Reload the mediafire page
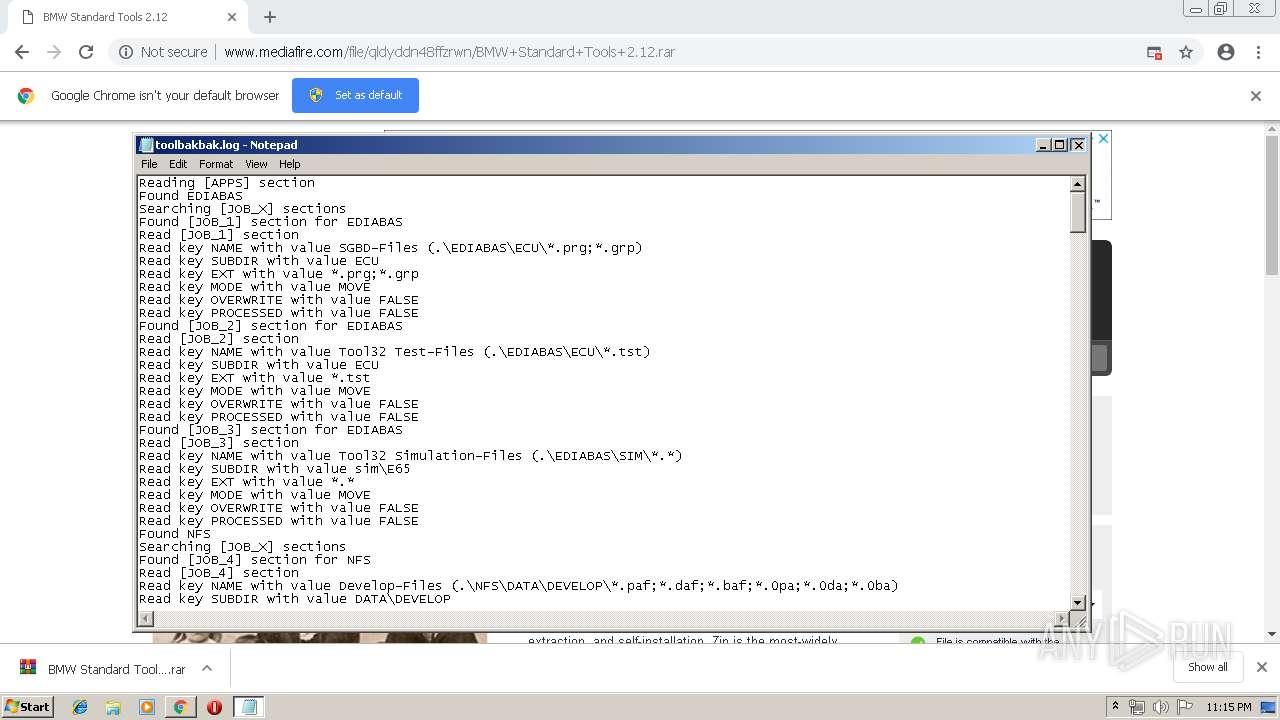The image size is (1280, 720). [x=86, y=52]
